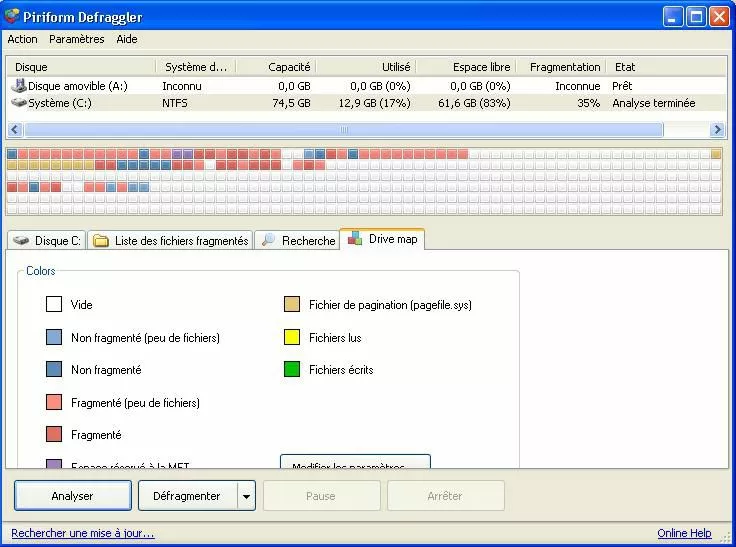Click the window resize grip
Image resolution: width=736 pixels, height=547 pixels.
(726, 537)
